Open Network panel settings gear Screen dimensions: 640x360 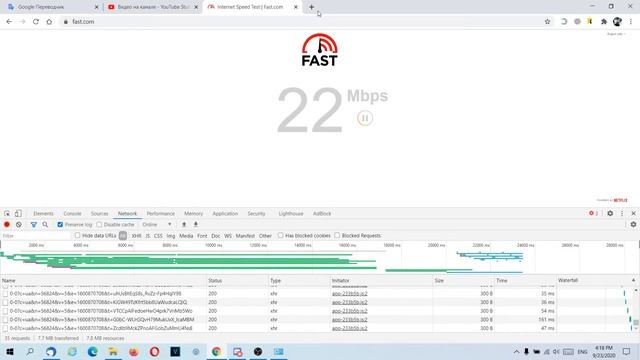click(633, 224)
